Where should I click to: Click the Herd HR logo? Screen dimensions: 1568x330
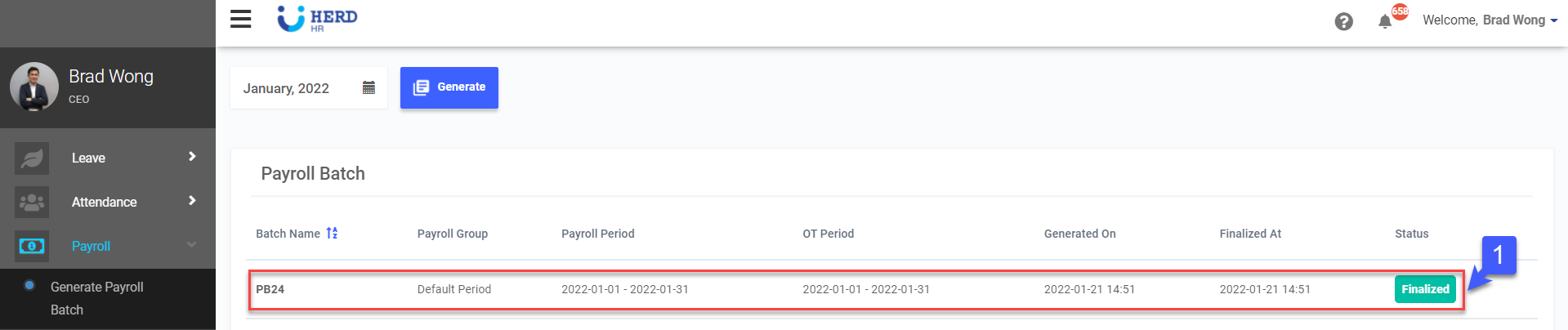(x=318, y=19)
